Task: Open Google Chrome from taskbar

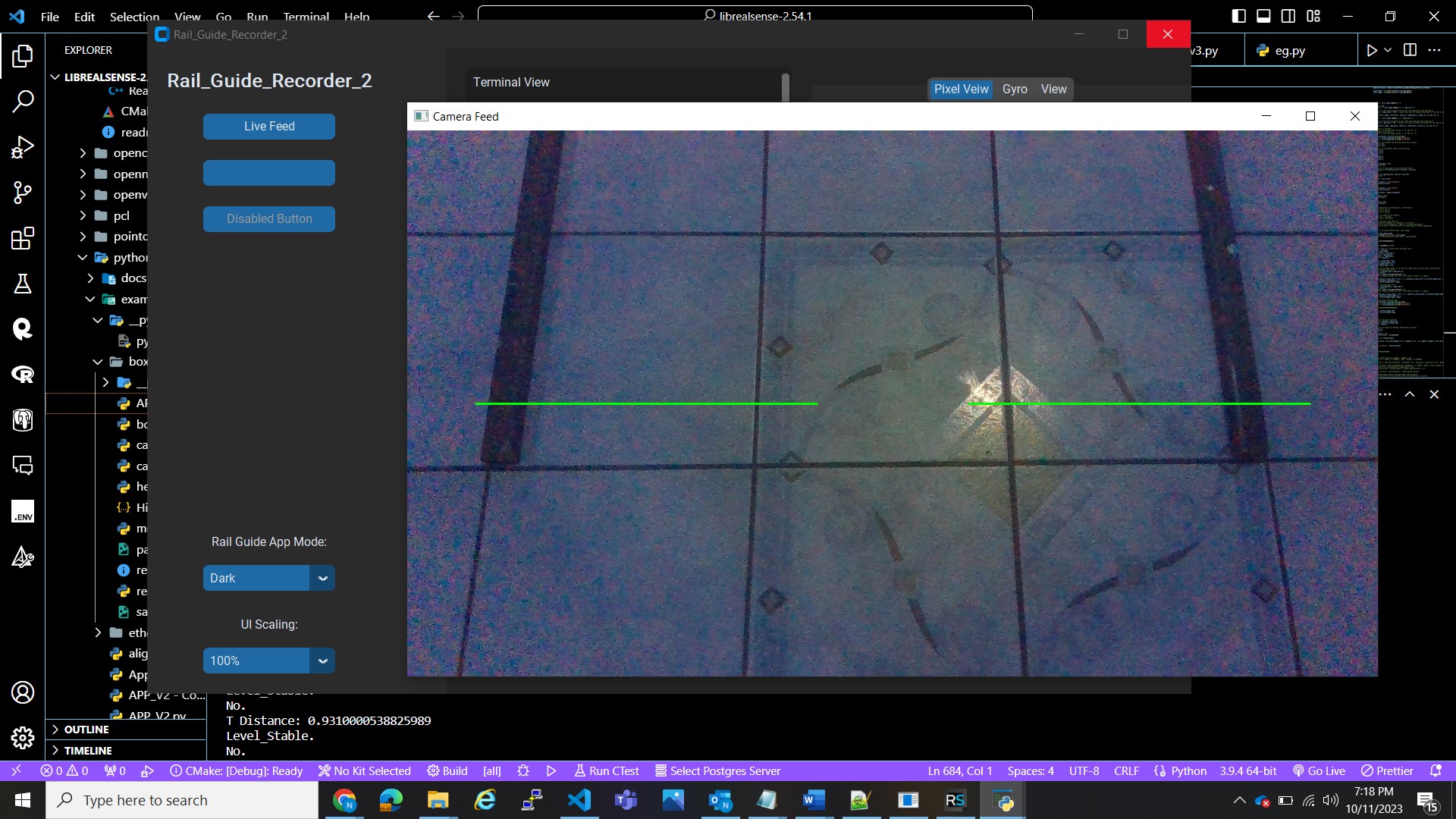Action: coord(344,800)
